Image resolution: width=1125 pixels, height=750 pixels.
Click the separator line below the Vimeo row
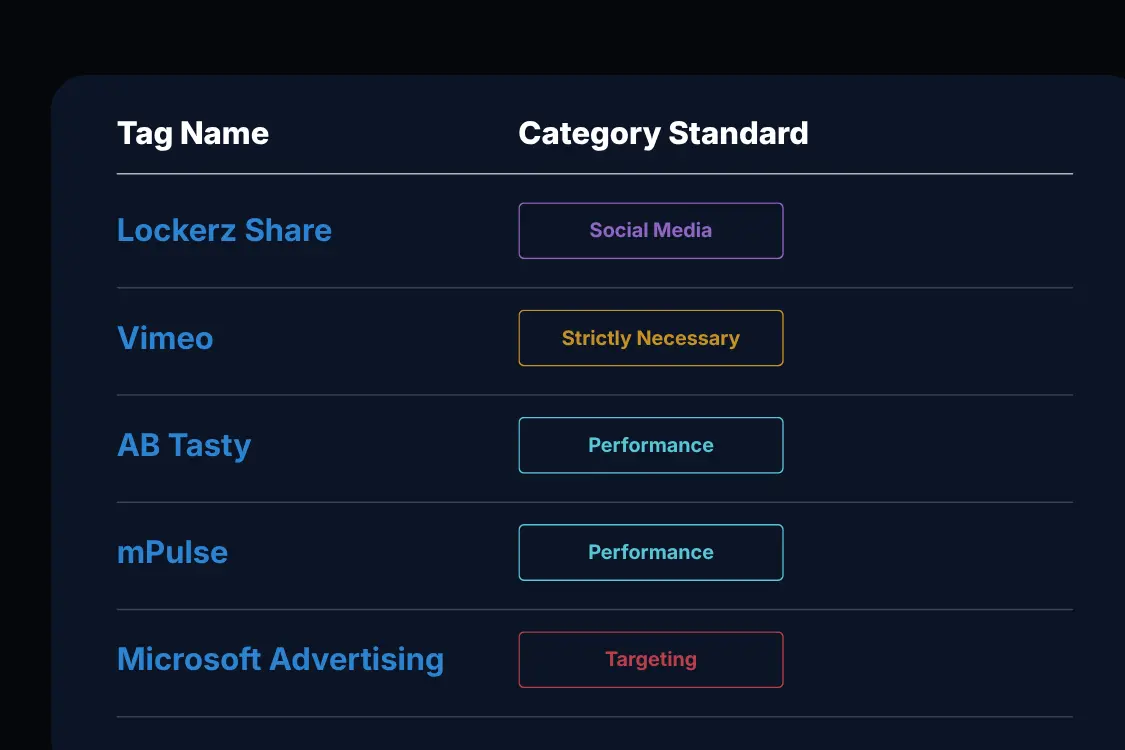[595, 395]
